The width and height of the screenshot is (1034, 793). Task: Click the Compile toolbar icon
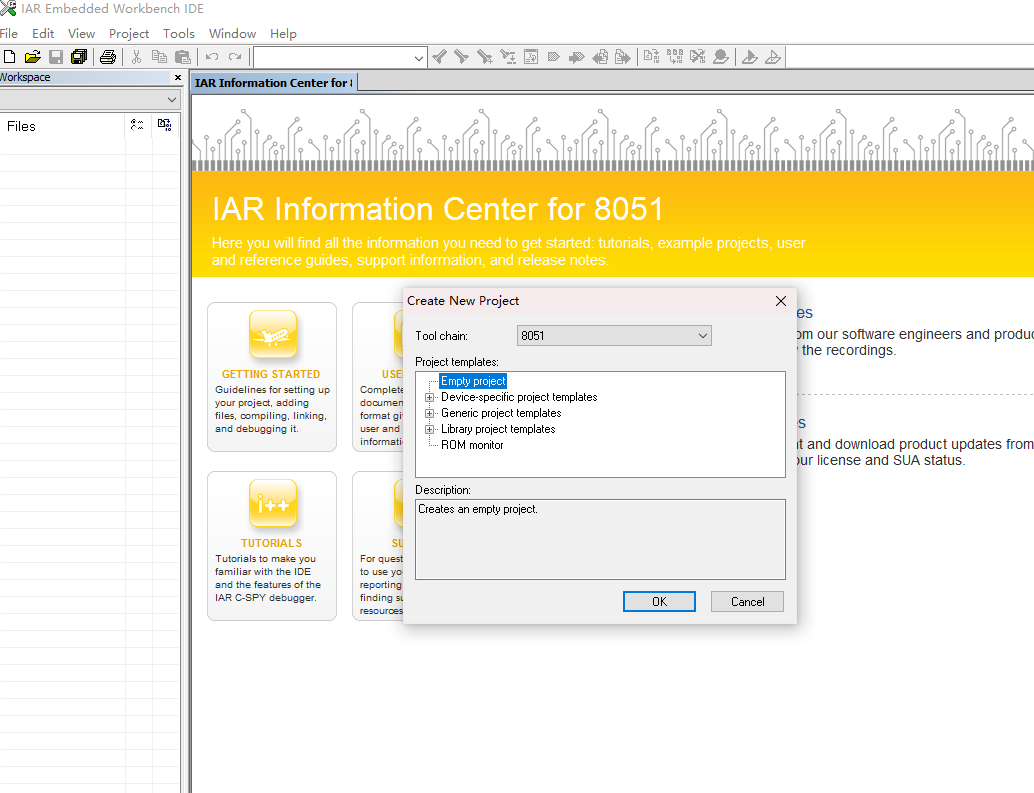652,57
